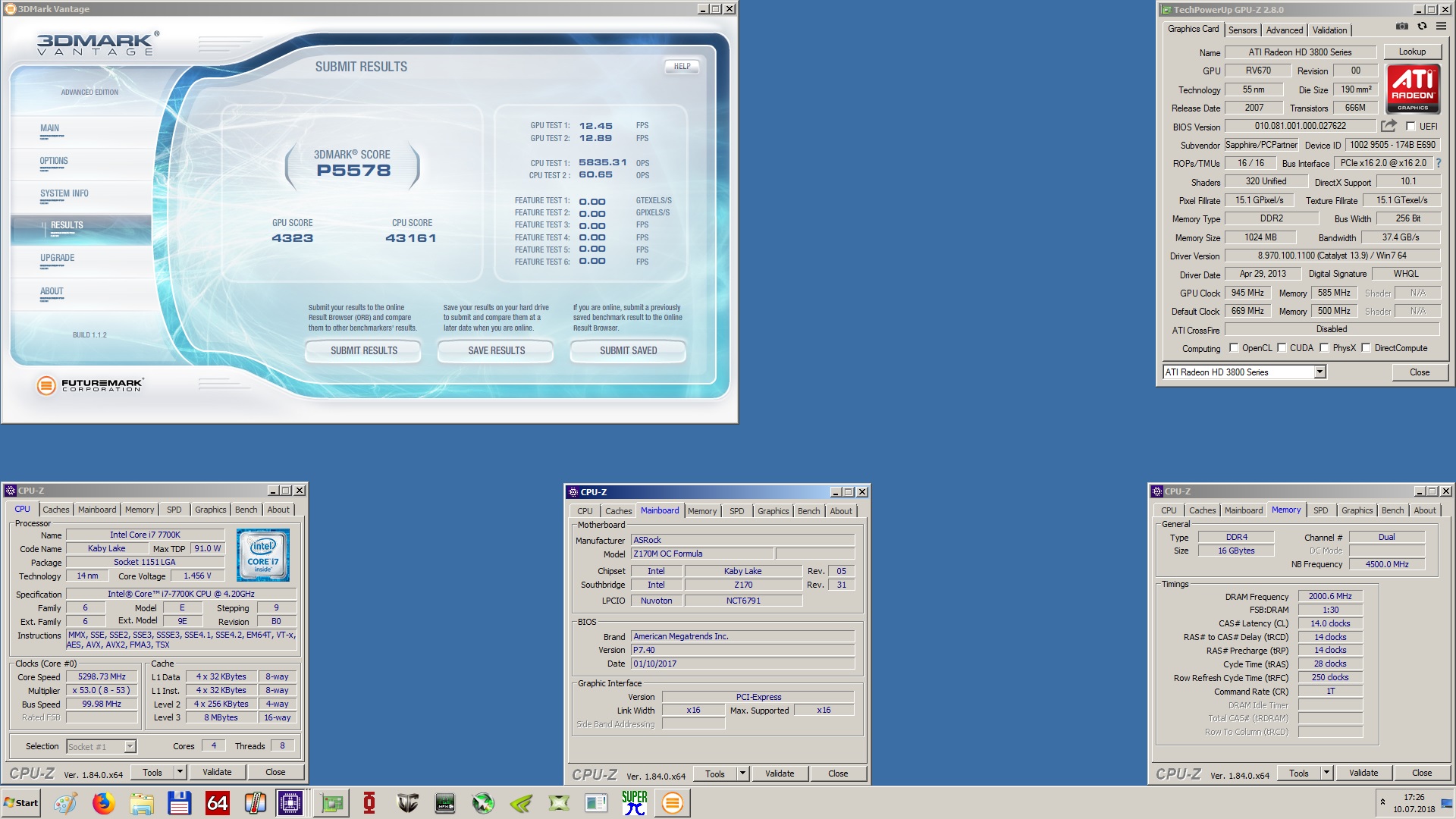Click the BIOS export share icon in GPU-Z

click(1389, 126)
